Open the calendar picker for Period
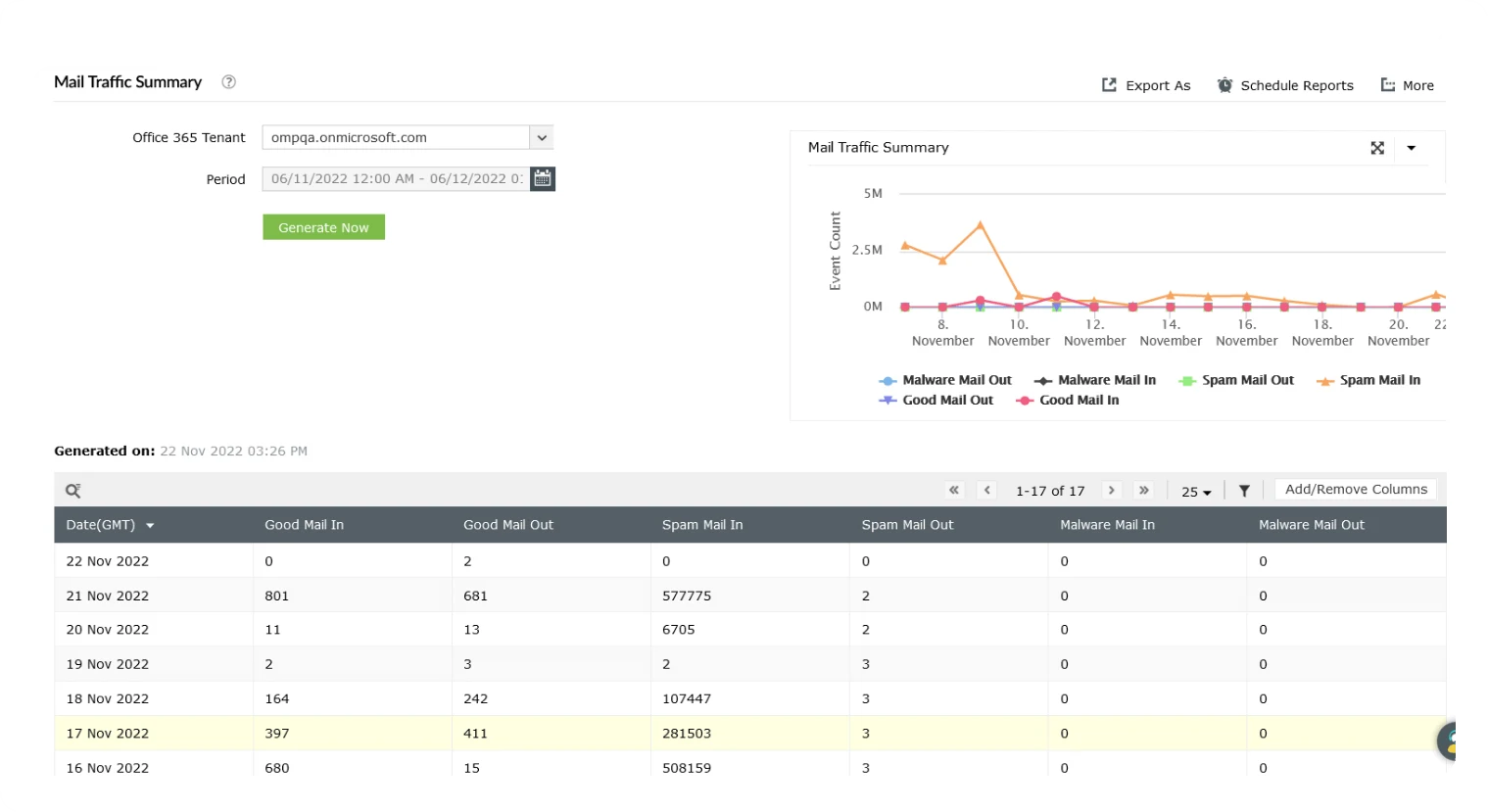This screenshot has height=812, width=1488. coord(543,178)
